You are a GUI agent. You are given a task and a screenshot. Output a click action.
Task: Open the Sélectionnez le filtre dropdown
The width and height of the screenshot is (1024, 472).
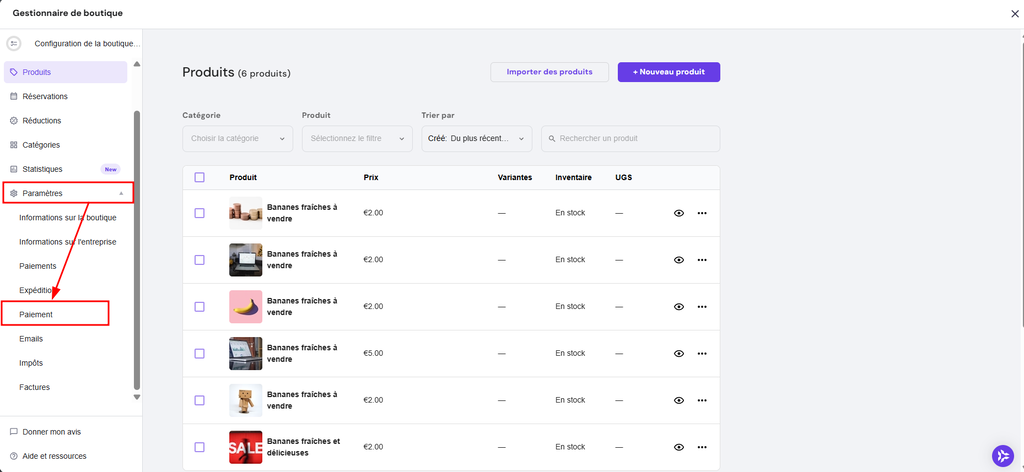[357, 138]
